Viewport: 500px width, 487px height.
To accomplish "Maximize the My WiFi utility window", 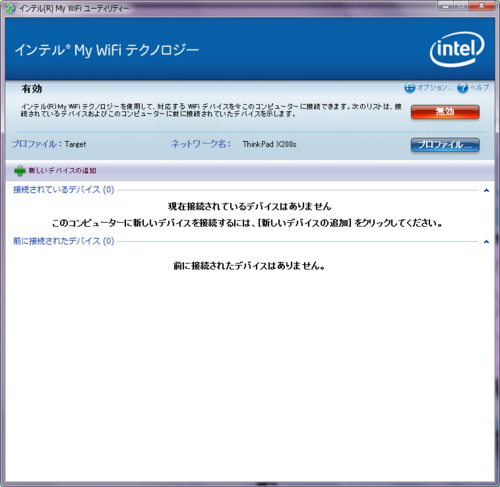I will 461,6.
